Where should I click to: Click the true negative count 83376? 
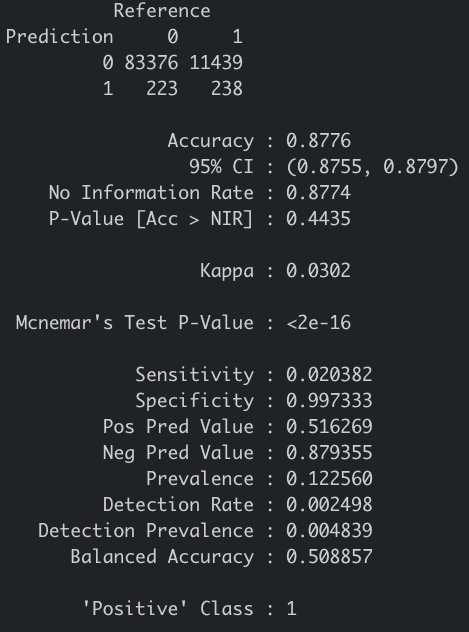pos(151,63)
